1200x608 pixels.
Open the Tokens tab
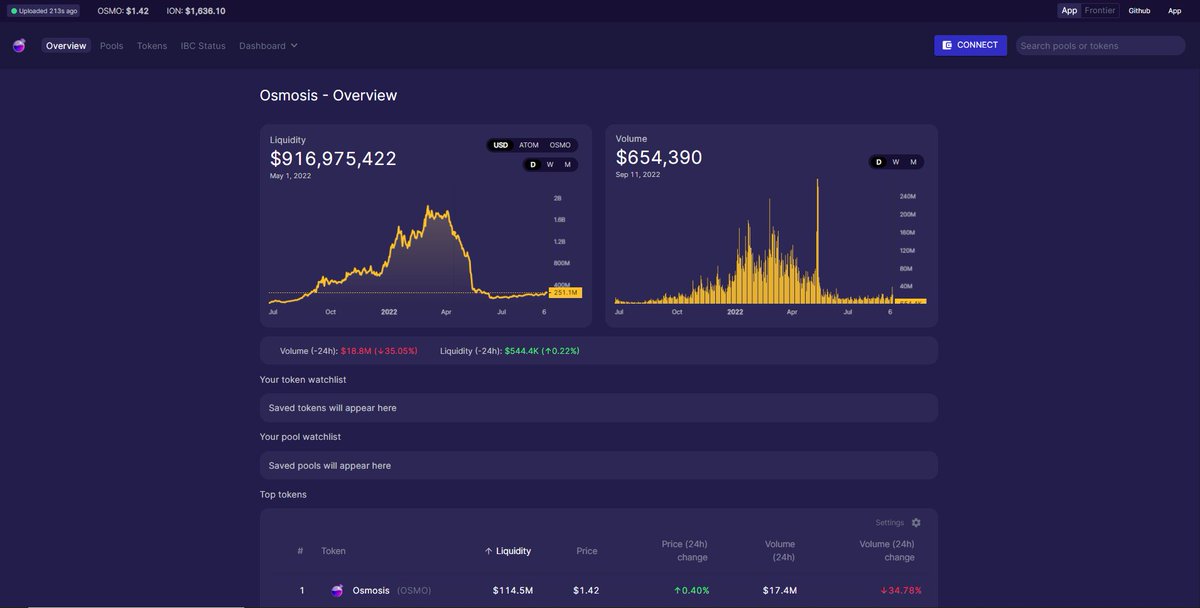[x=152, y=46]
